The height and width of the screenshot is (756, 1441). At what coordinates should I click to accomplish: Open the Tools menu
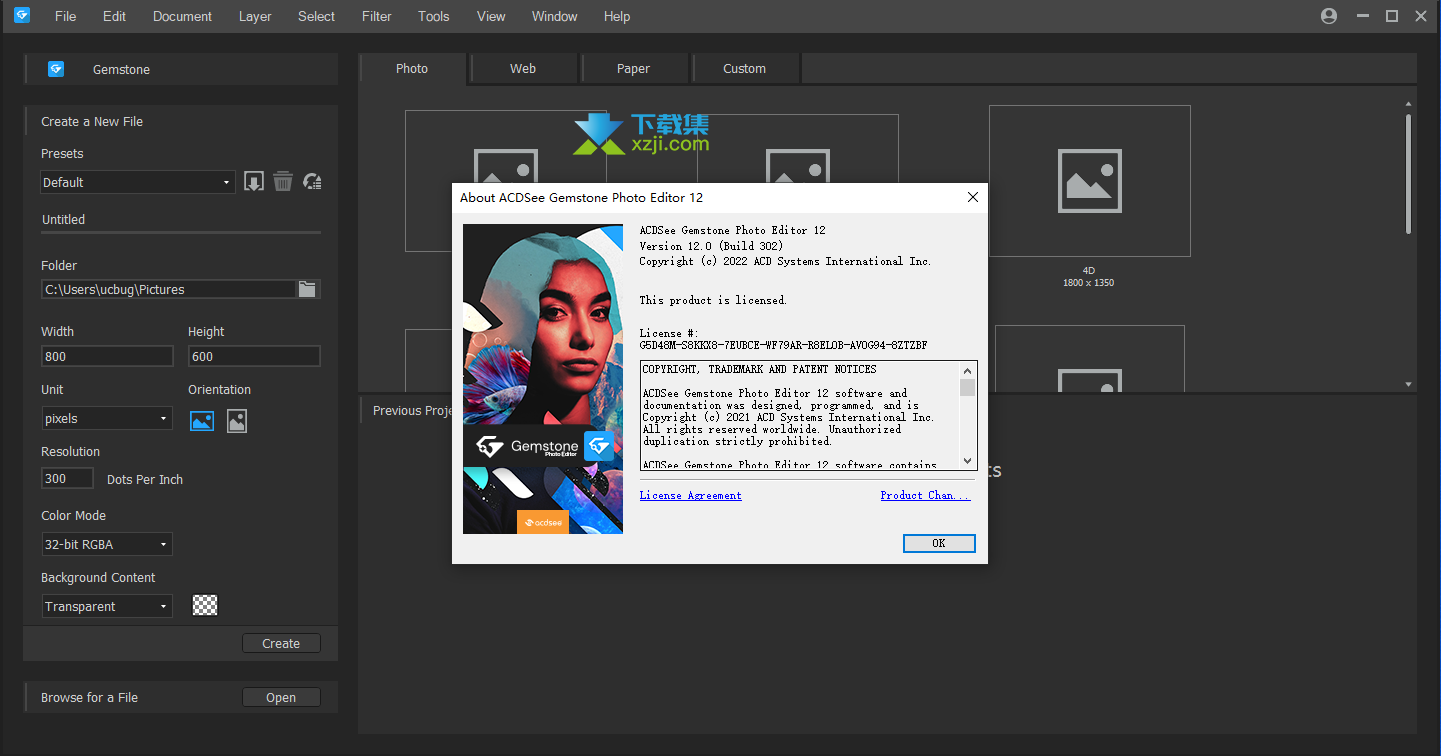click(x=434, y=16)
